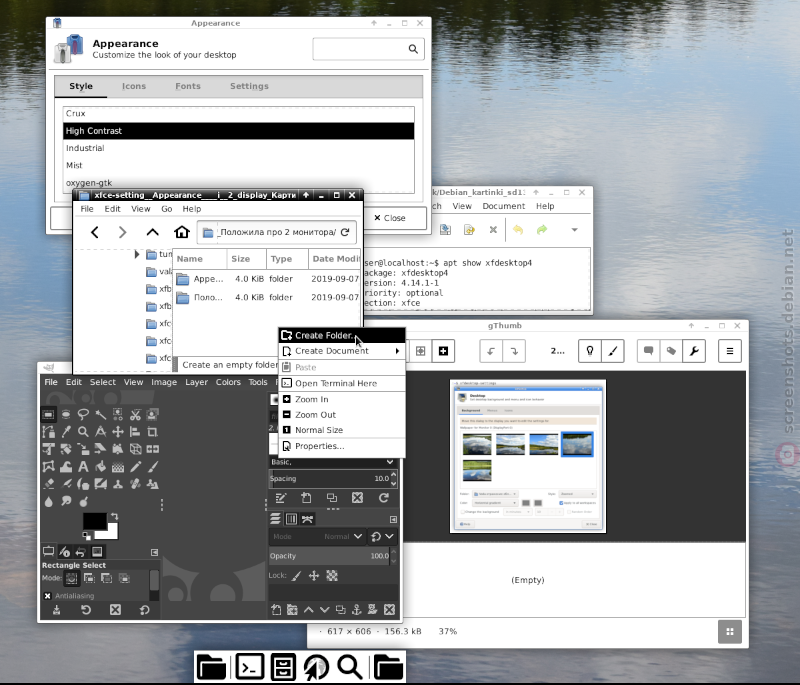Open the layer Mode Normal dropdown
The height and width of the screenshot is (685, 800).
(x=317, y=537)
